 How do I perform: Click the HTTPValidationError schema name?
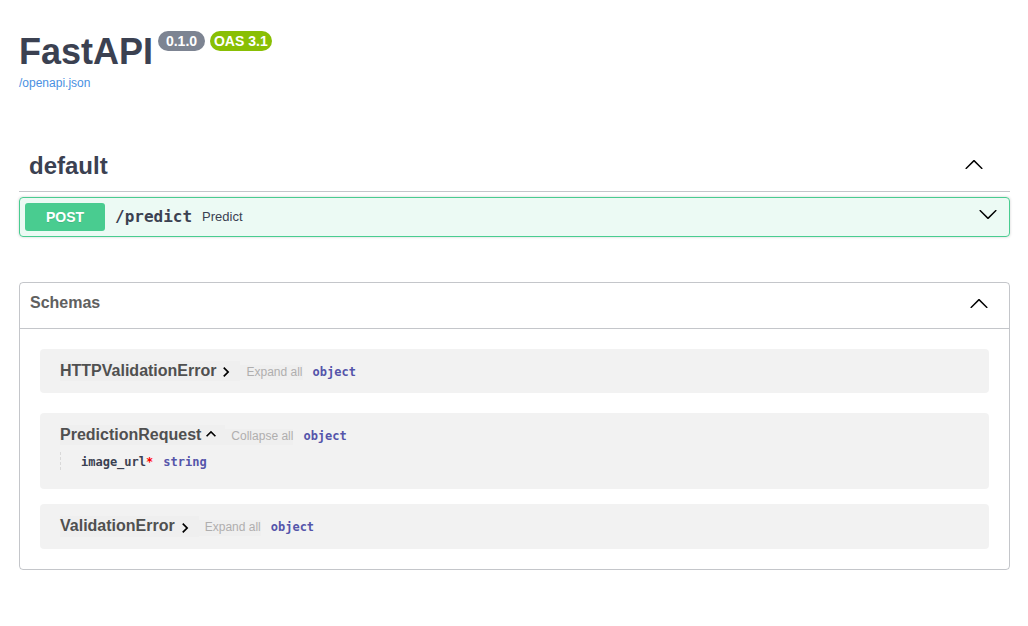[138, 370]
